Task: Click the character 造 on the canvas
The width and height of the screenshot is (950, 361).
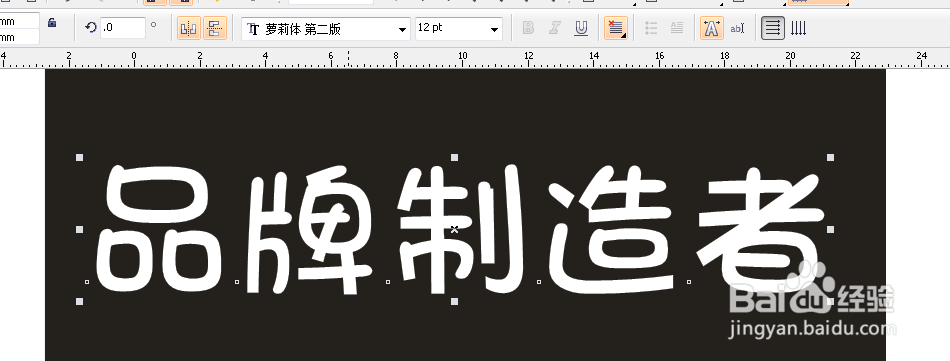Action: (x=612, y=230)
